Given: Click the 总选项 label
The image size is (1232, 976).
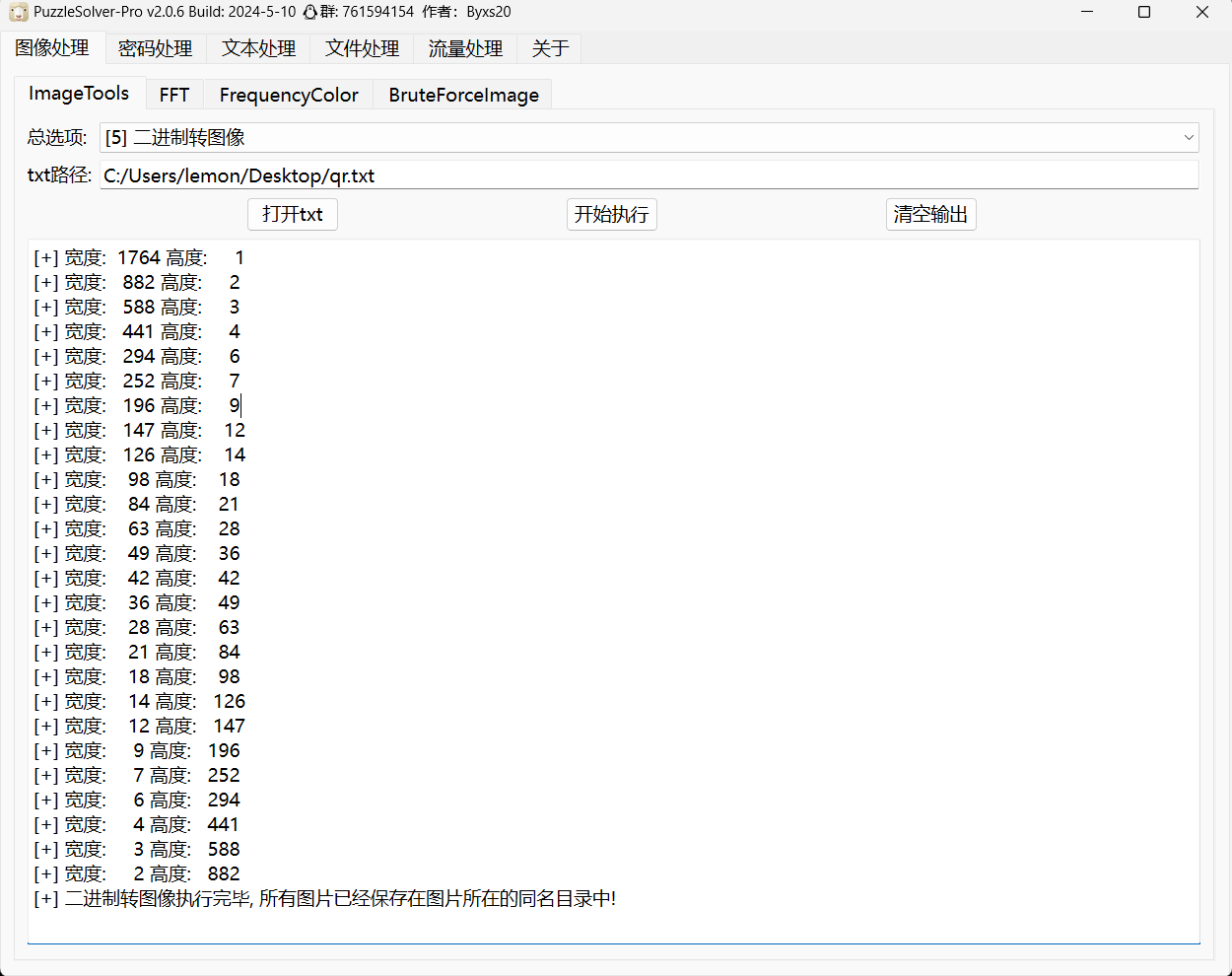Looking at the screenshot, I should pos(57,138).
